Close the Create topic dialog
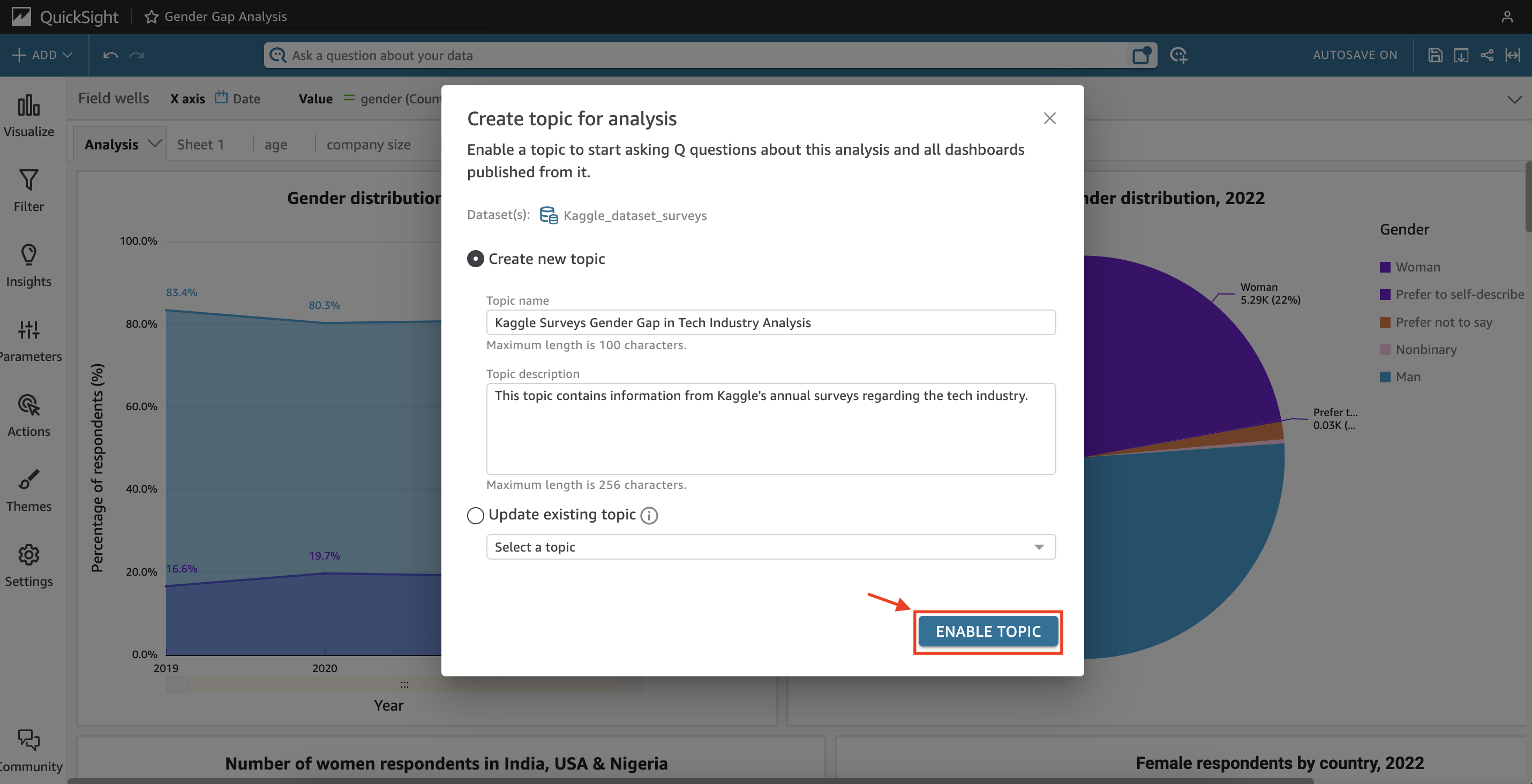1532x784 pixels. [1050, 118]
